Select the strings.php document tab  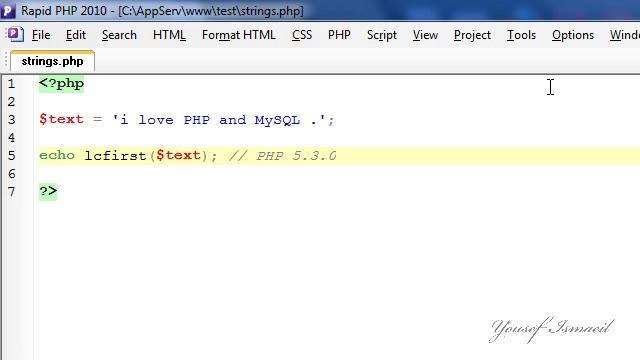pyautogui.click(x=52, y=61)
